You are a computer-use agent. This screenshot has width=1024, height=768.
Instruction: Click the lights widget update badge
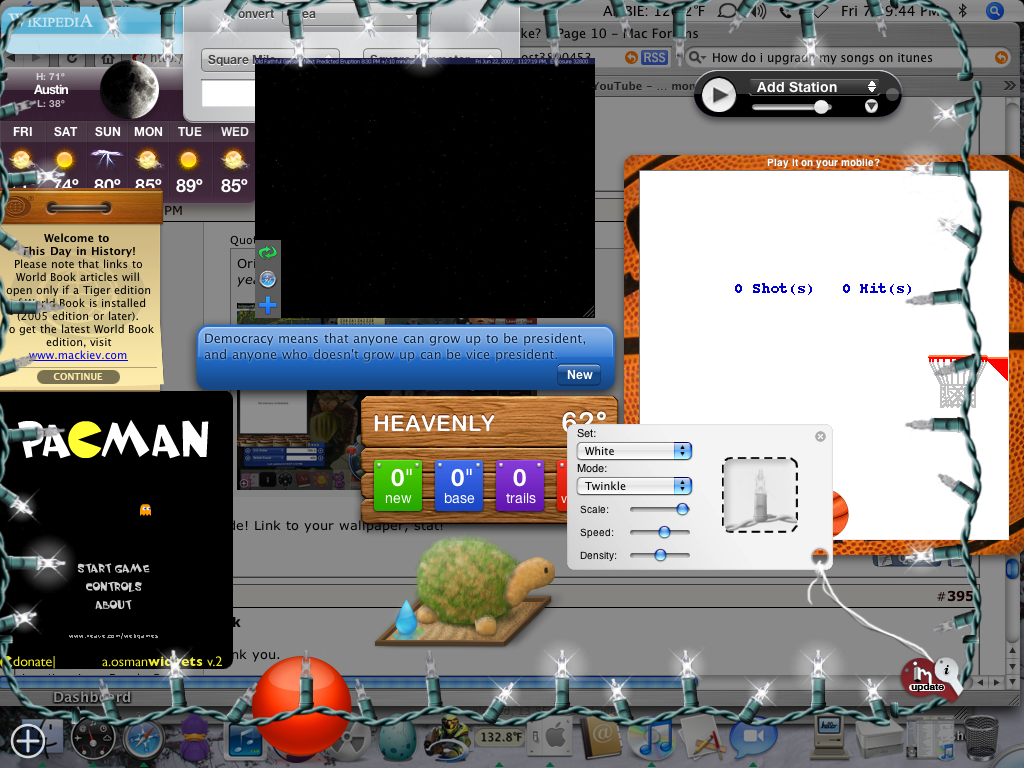(x=921, y=677)
